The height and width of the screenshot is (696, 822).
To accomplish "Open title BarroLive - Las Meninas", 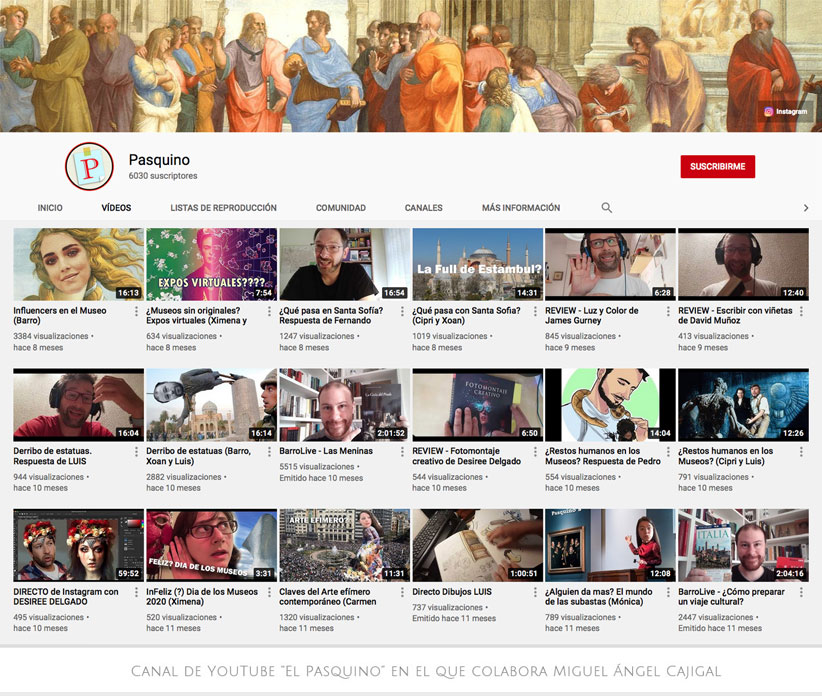I will [x=326, y=451].
